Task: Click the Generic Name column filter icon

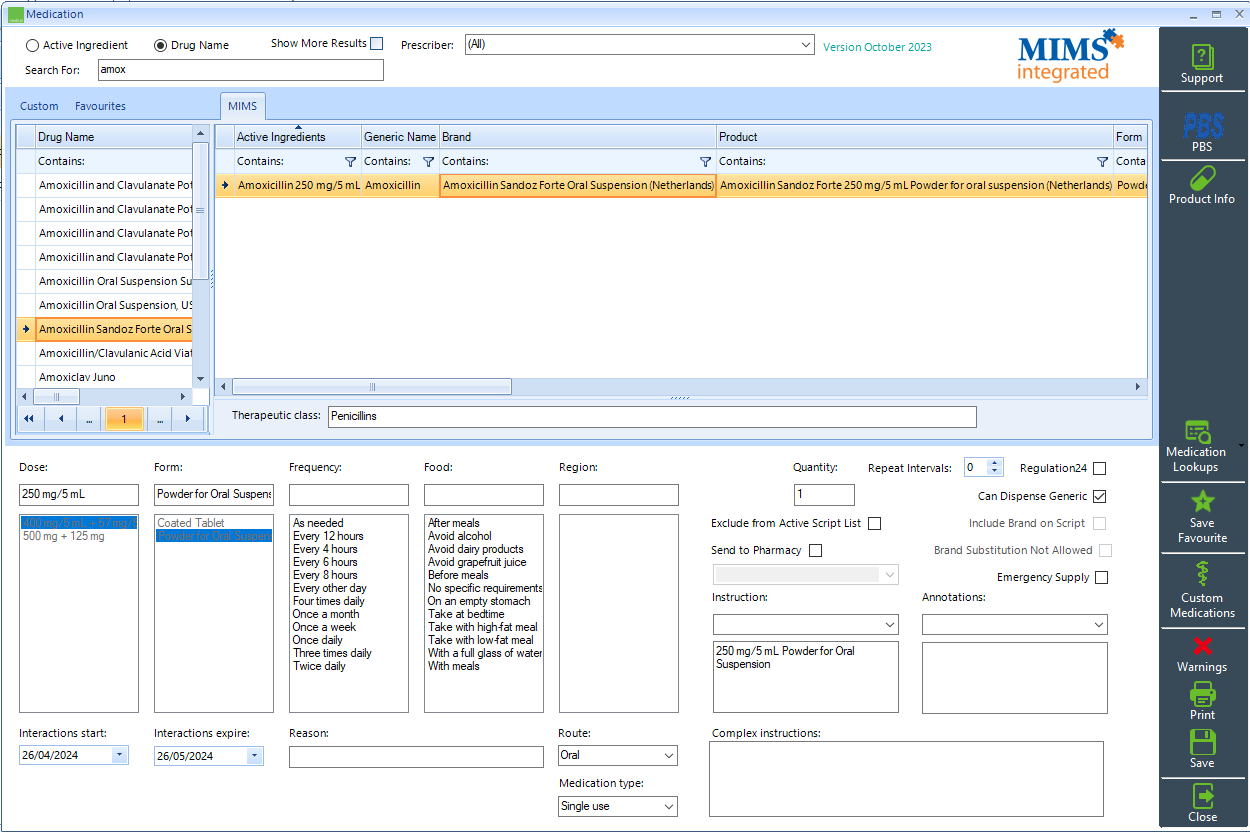Action: point(428,162)
